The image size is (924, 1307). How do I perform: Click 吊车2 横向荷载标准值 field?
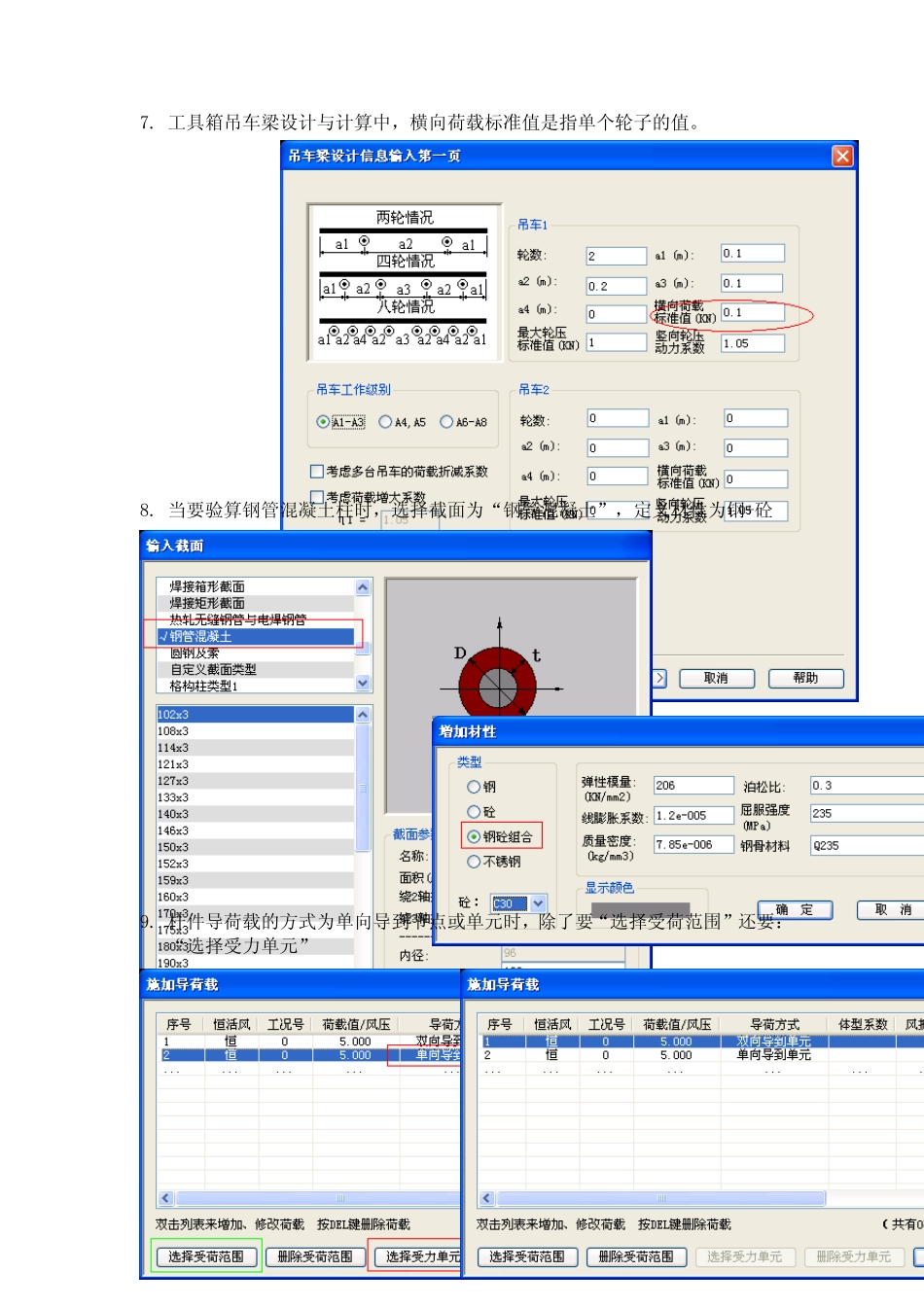pos(755,478)
